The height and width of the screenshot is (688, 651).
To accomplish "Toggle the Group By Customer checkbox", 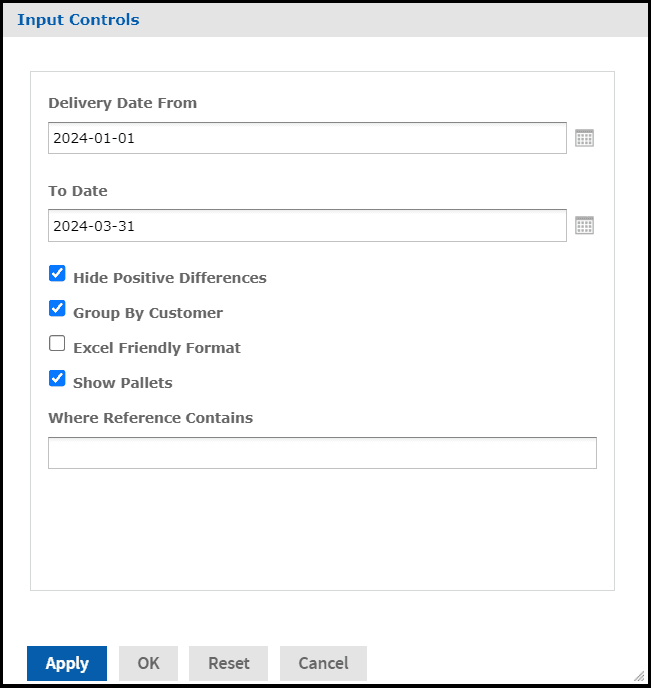I will (58, 309).
